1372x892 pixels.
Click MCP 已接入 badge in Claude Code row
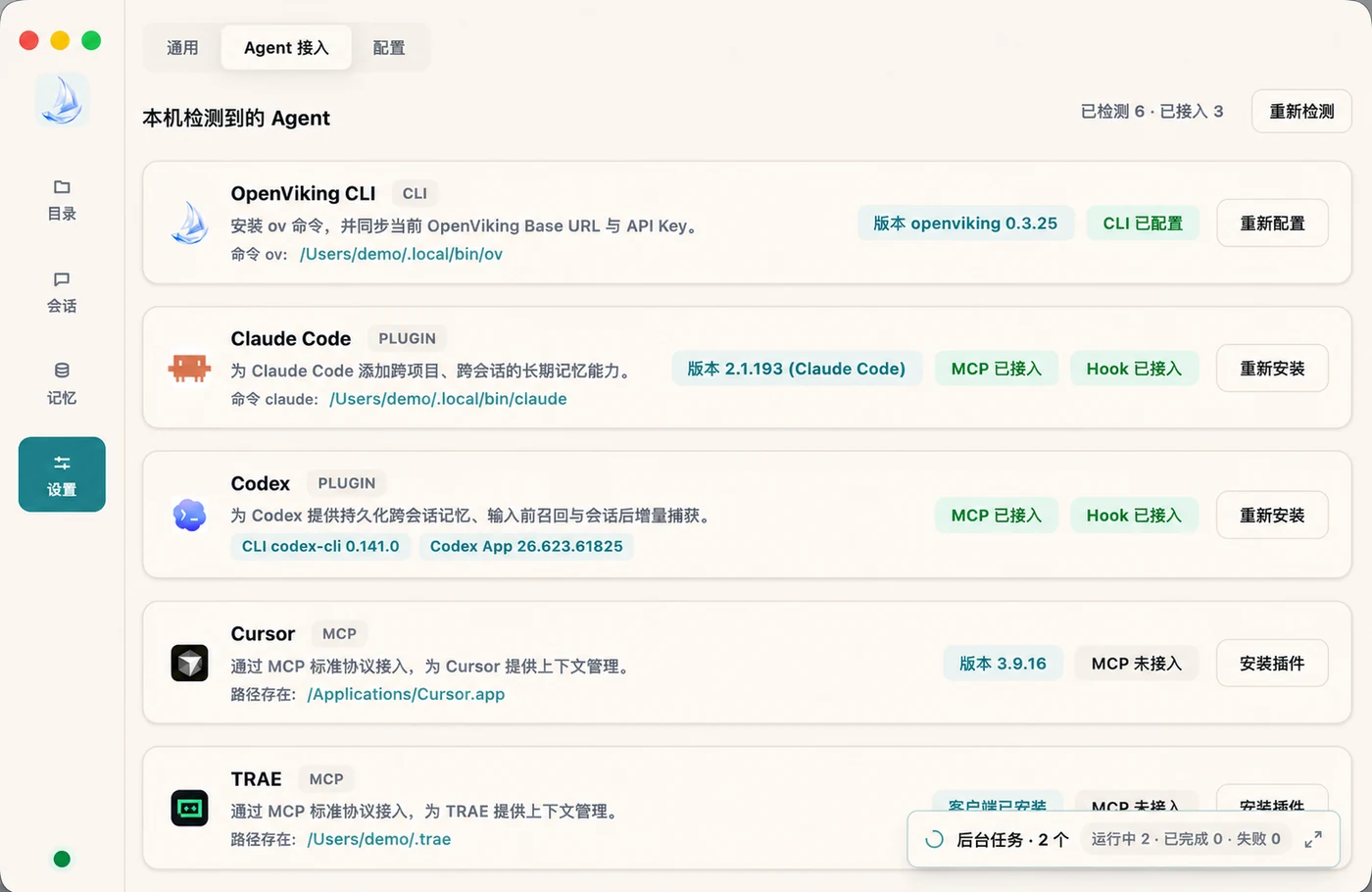[x=997, y=369]
